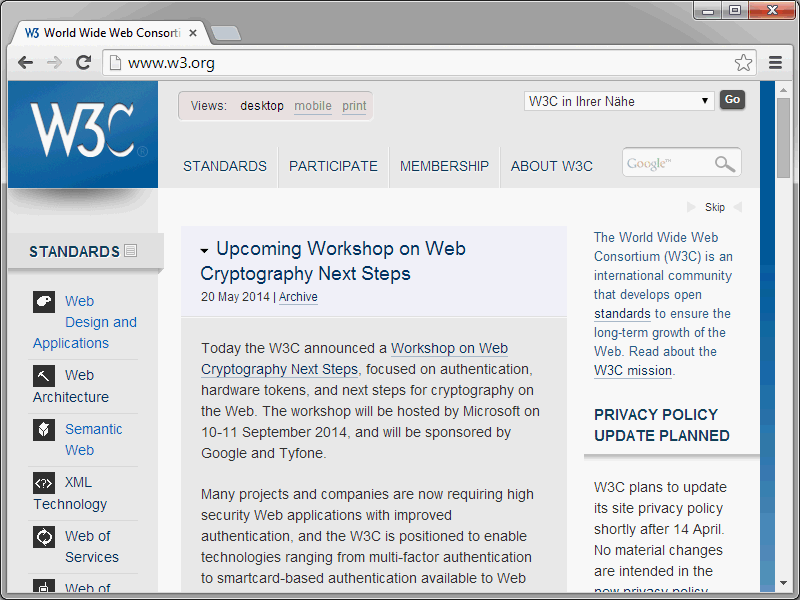Screen dimensions: 800x600
Task: Click the Web Design and Applications icon
Action: pyautogui.click(x=44, y=302)
